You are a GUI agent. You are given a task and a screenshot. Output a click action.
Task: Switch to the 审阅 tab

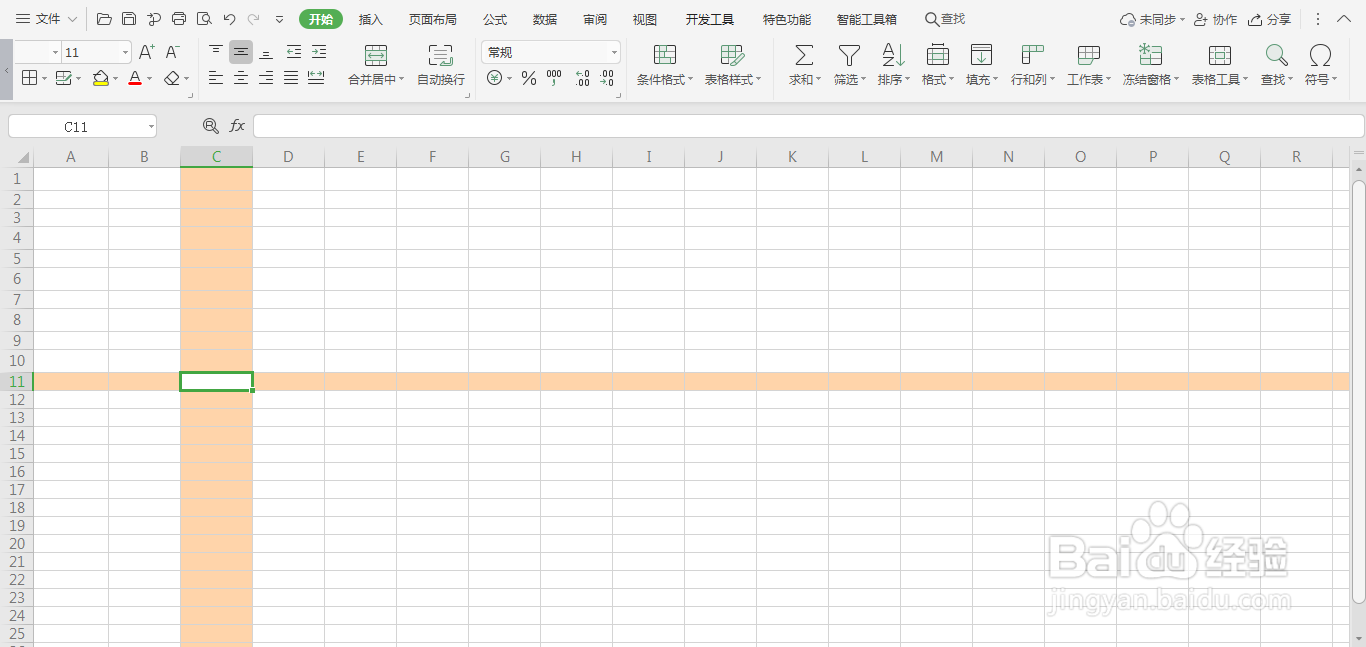[x=595, y=19]
